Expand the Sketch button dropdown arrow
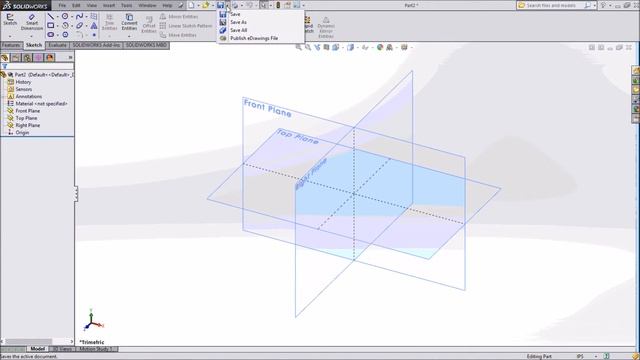Screen dimensions: 640x360 coord(10,36)
